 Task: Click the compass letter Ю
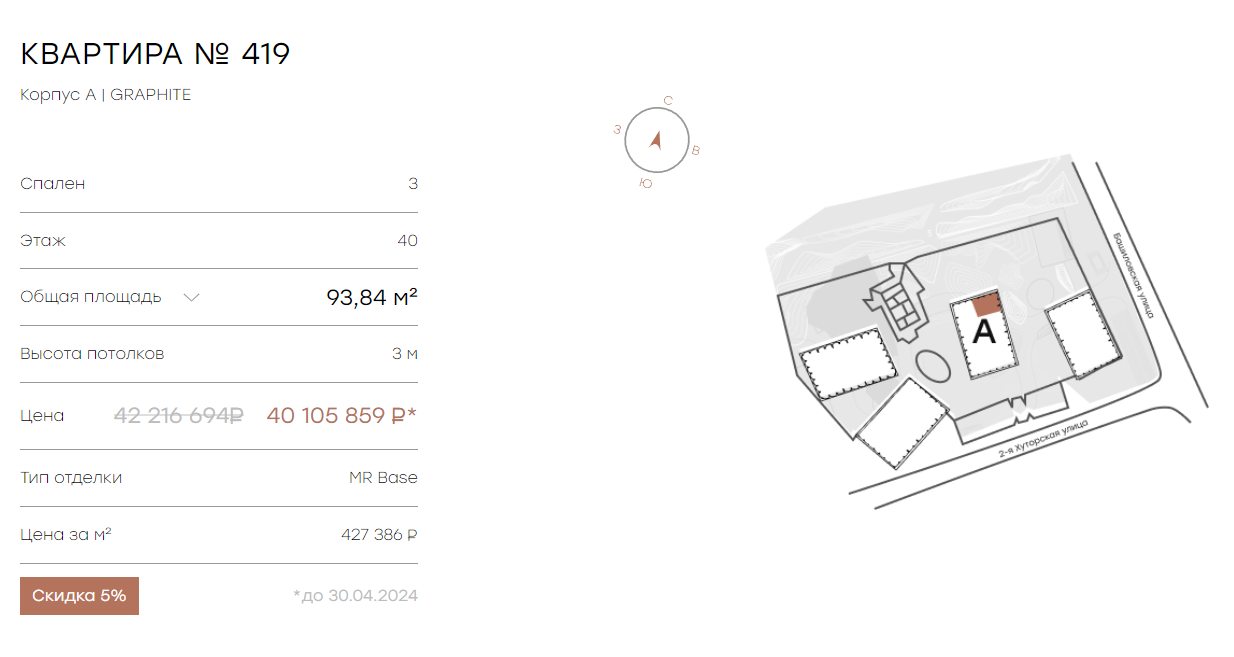click(x=646, y=184)
